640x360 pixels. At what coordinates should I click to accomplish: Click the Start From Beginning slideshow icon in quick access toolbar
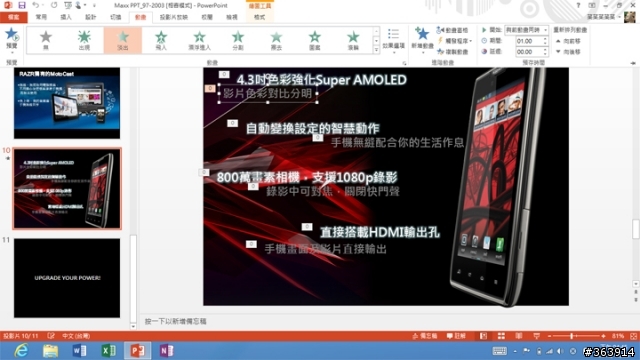pos(67,5)
